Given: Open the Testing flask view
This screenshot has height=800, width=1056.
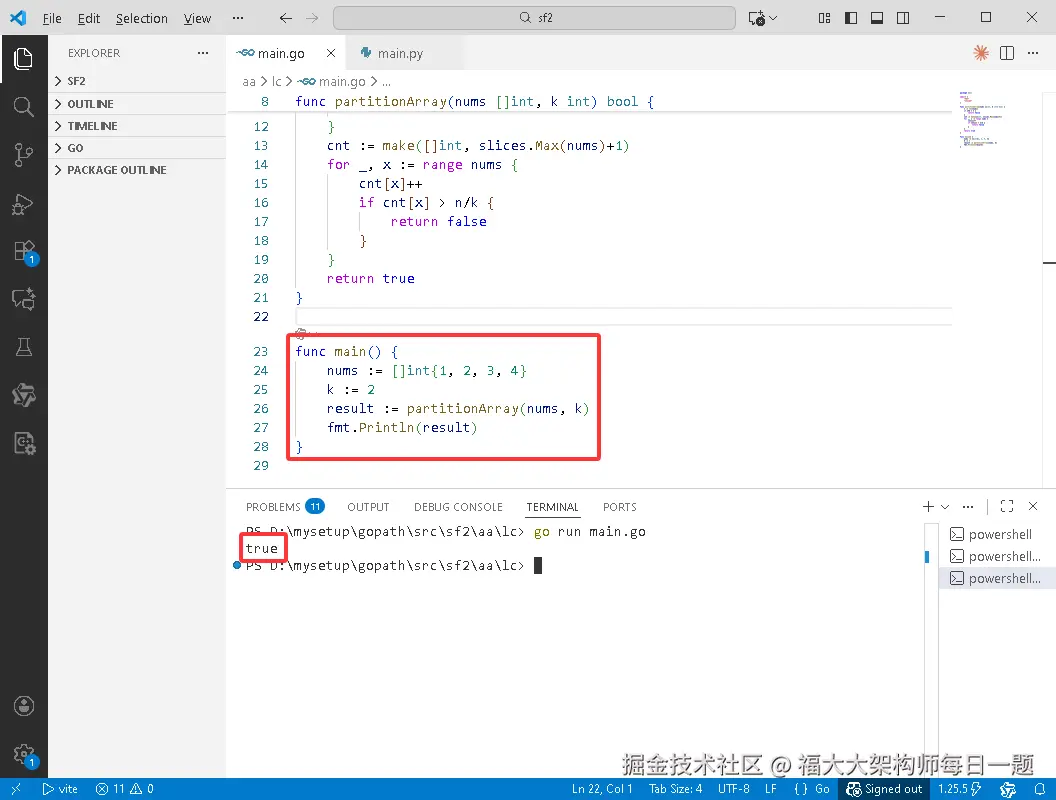Looking at the screenshot, I should point(24,347).
